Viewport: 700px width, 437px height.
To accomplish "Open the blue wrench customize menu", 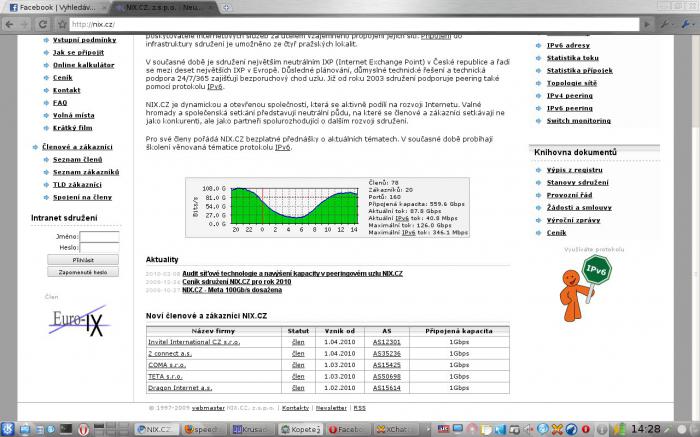I will coord(687,24).
